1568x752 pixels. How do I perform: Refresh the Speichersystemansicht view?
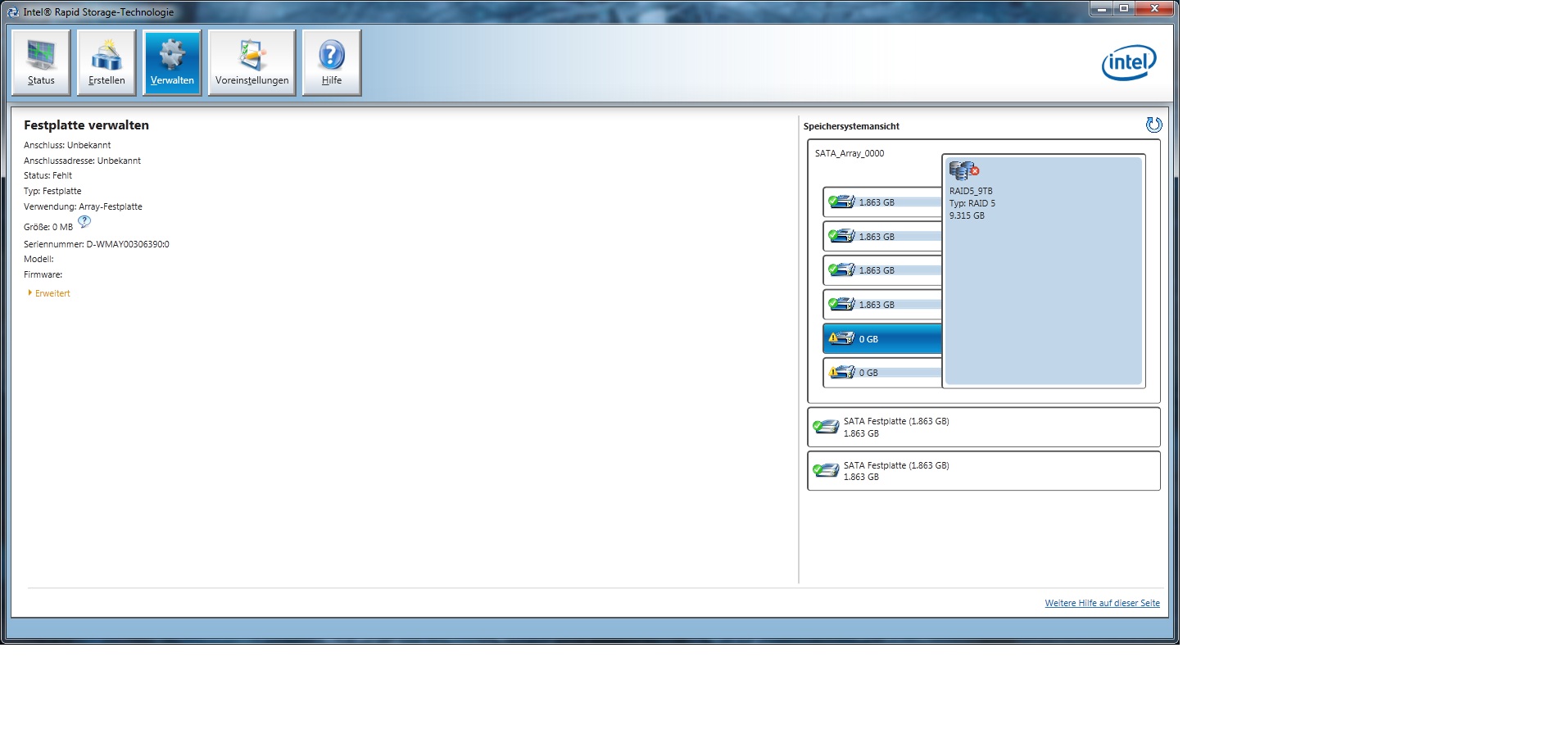tap(1153, 125)
